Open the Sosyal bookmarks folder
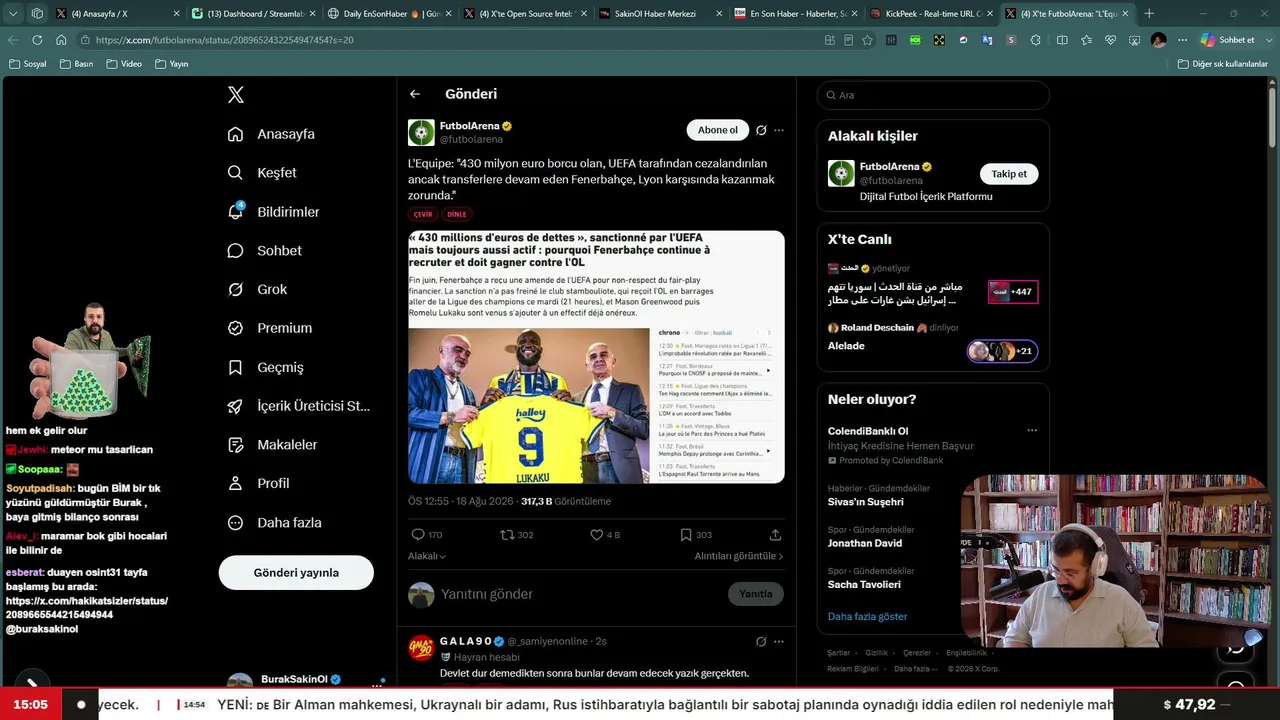The height and width of the screenshot is (720, 1280). point(28,64)
